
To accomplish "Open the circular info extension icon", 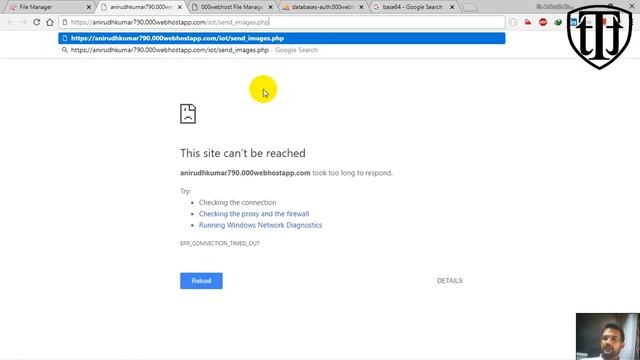I will pyautogui.click(x=513, y=22).
